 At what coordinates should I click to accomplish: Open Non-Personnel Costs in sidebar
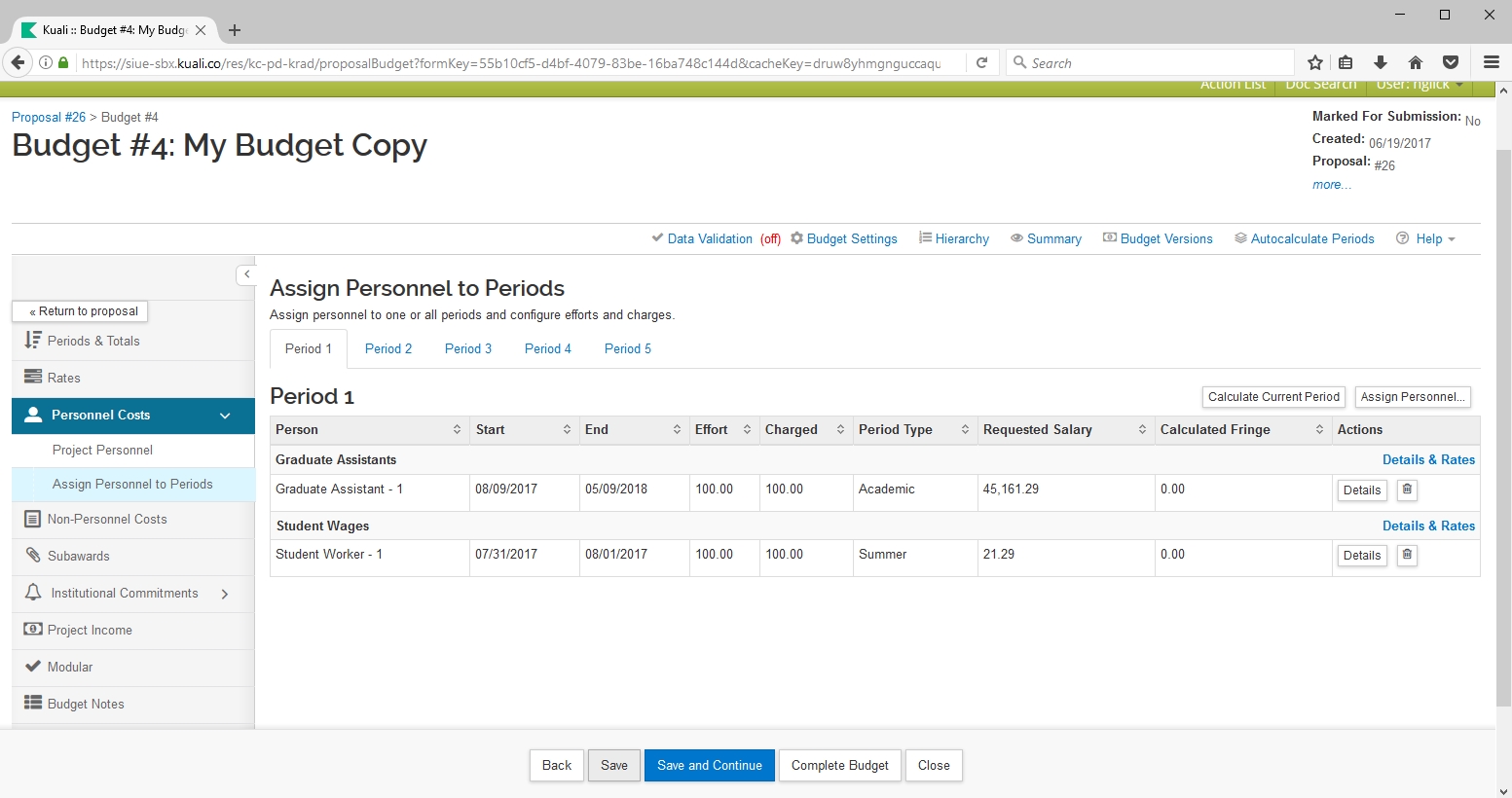[x=107, y=519]
